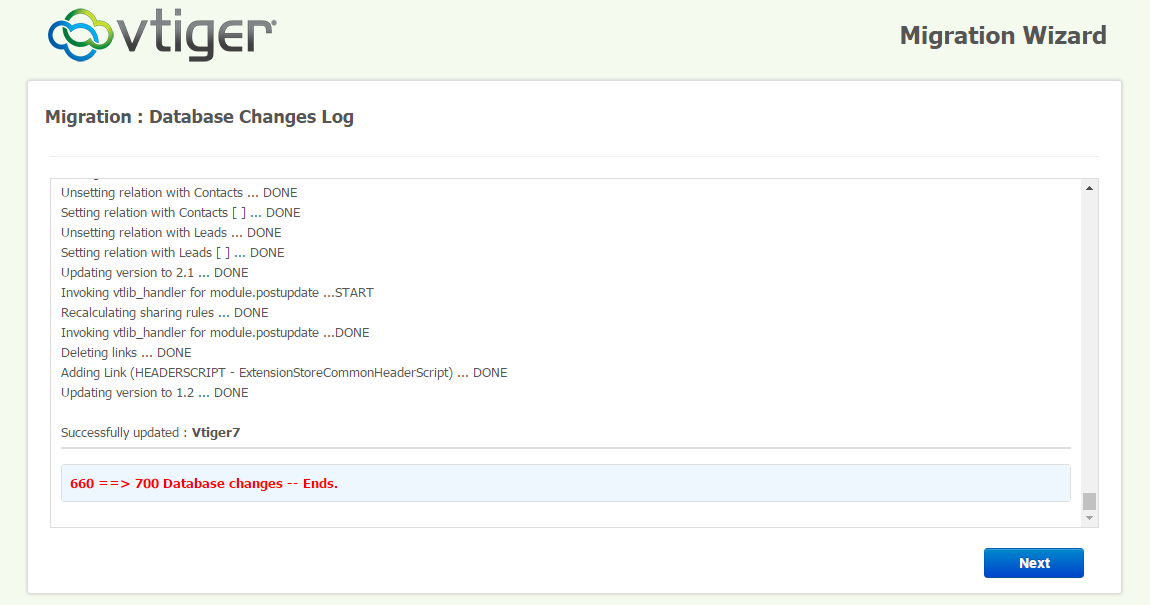Click the 'module.postupdate ...DONE' log line
This screenshot has height=605, width=1150.
click(215, 333)
